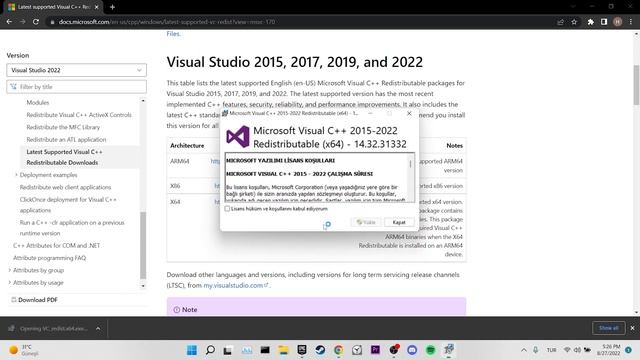Image resolution: width=640 pixels, height=360 pixels.
Task: Use the license text scrollbar
Action: pos(410,163)
